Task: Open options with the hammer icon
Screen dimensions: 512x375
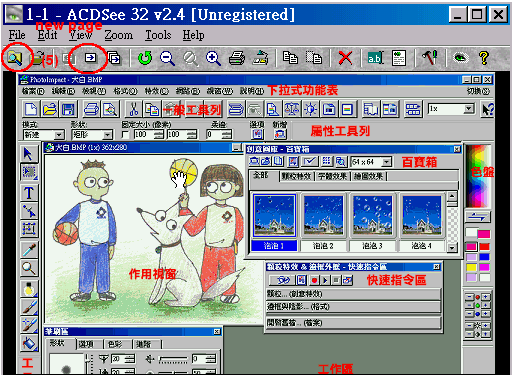Action: [x=430, y=58]
